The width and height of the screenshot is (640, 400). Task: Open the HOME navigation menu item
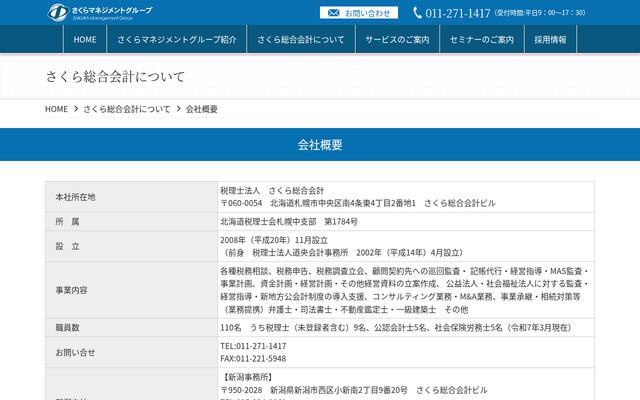pyautogui.click(x=85, y=40)
